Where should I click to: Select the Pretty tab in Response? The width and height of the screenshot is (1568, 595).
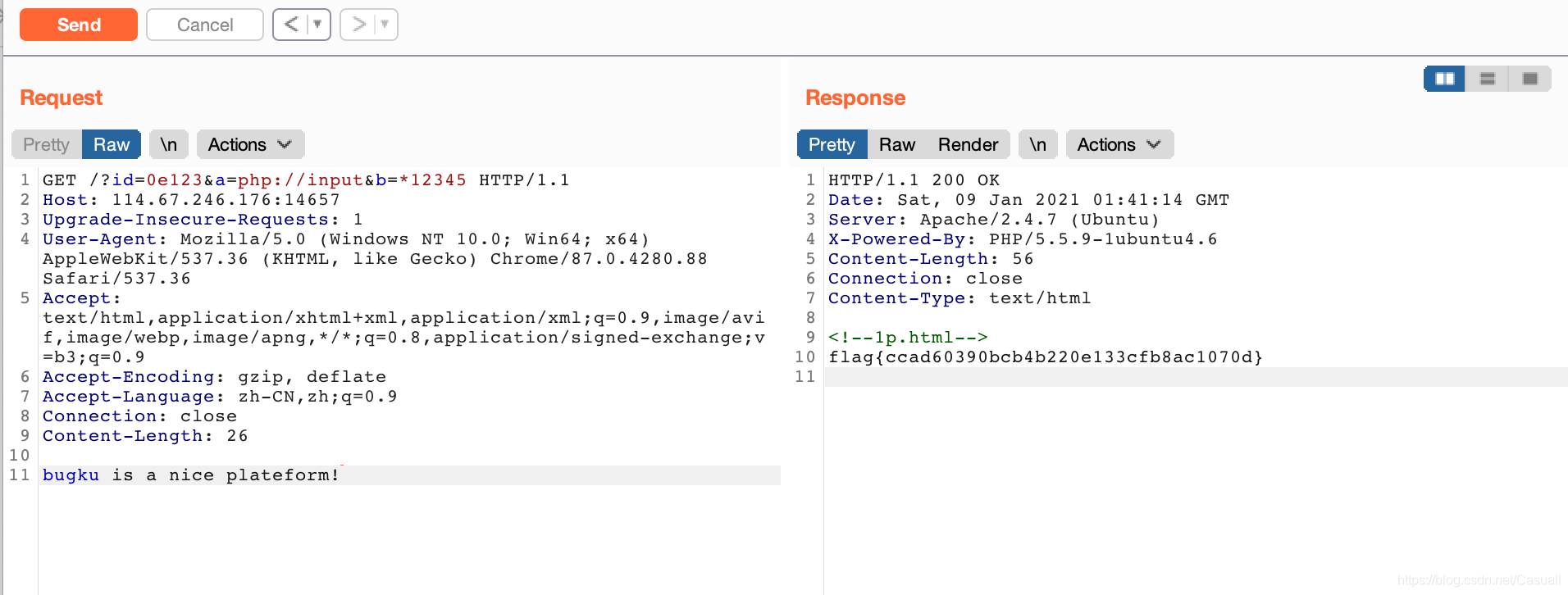[x=832, y=144]
